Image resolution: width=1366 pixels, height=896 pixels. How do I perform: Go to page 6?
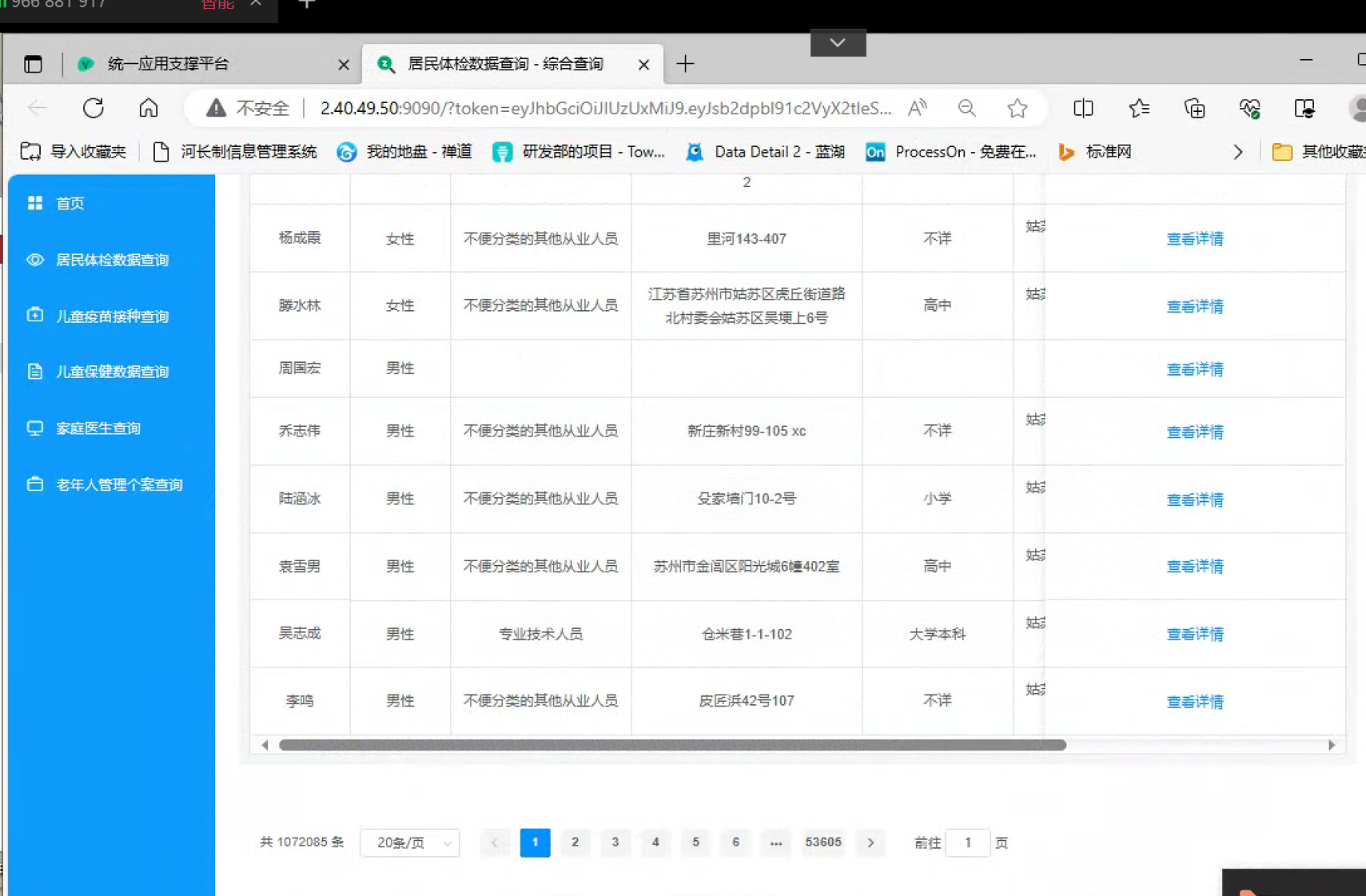735,842
